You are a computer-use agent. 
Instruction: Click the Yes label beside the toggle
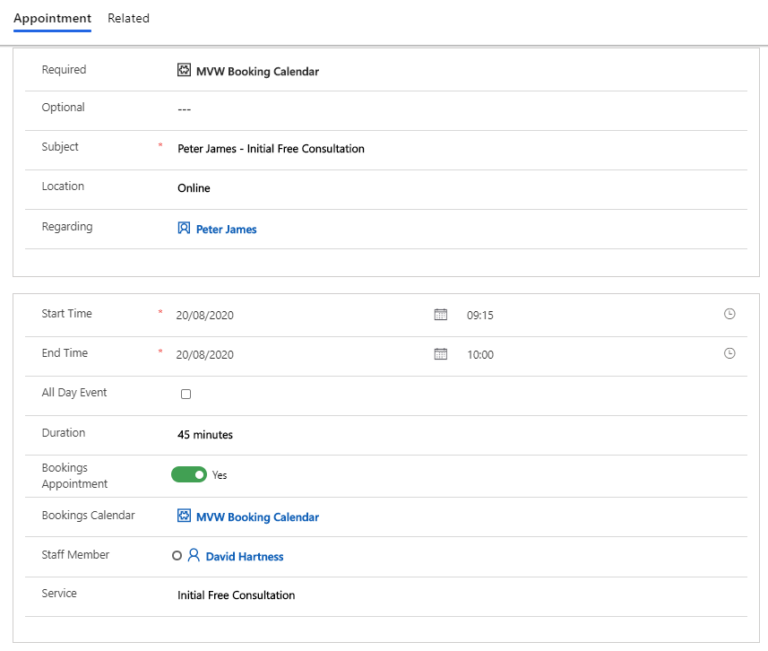click(x=219, y=475)
